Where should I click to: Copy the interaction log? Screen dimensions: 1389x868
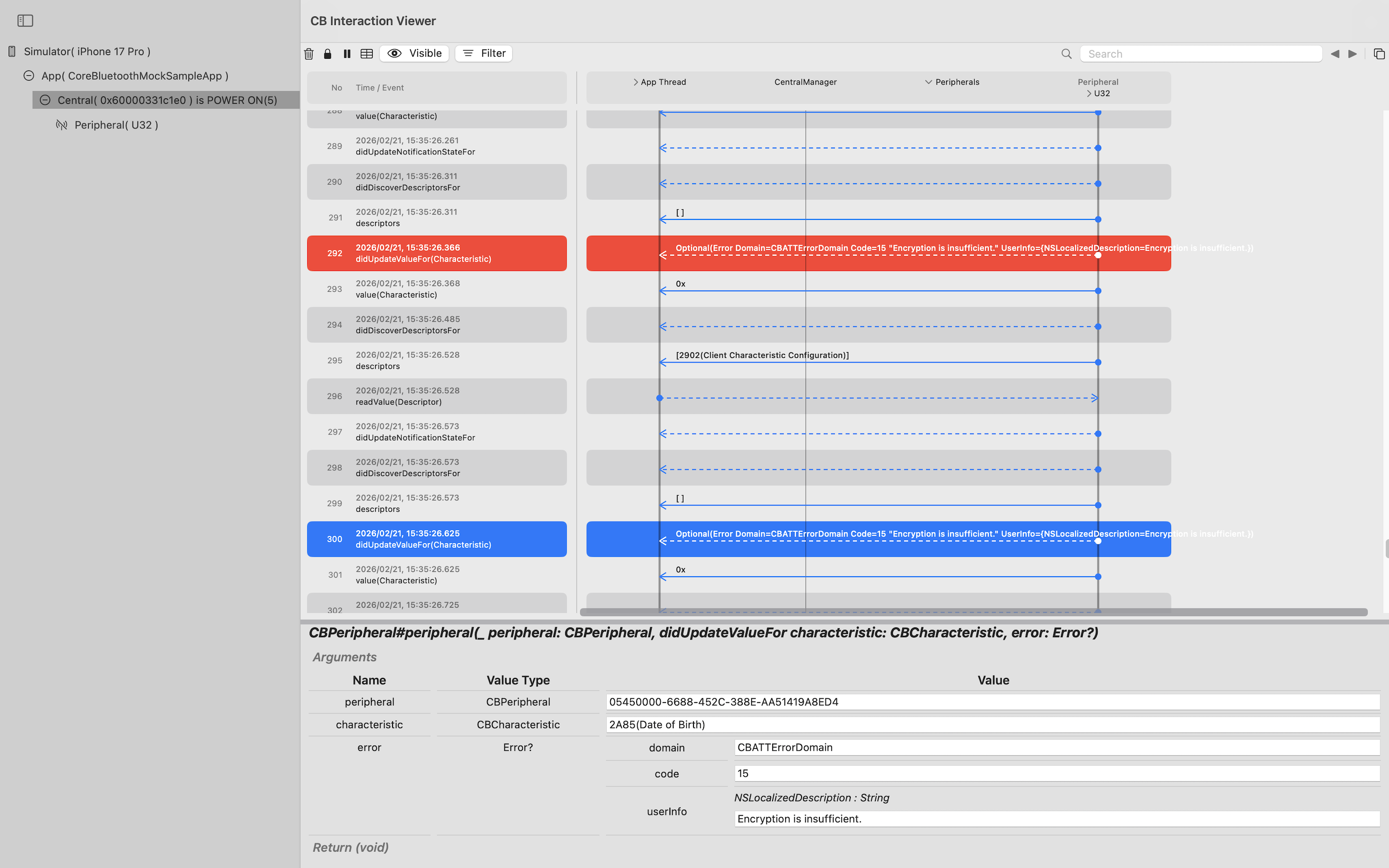pos(1379,54)
